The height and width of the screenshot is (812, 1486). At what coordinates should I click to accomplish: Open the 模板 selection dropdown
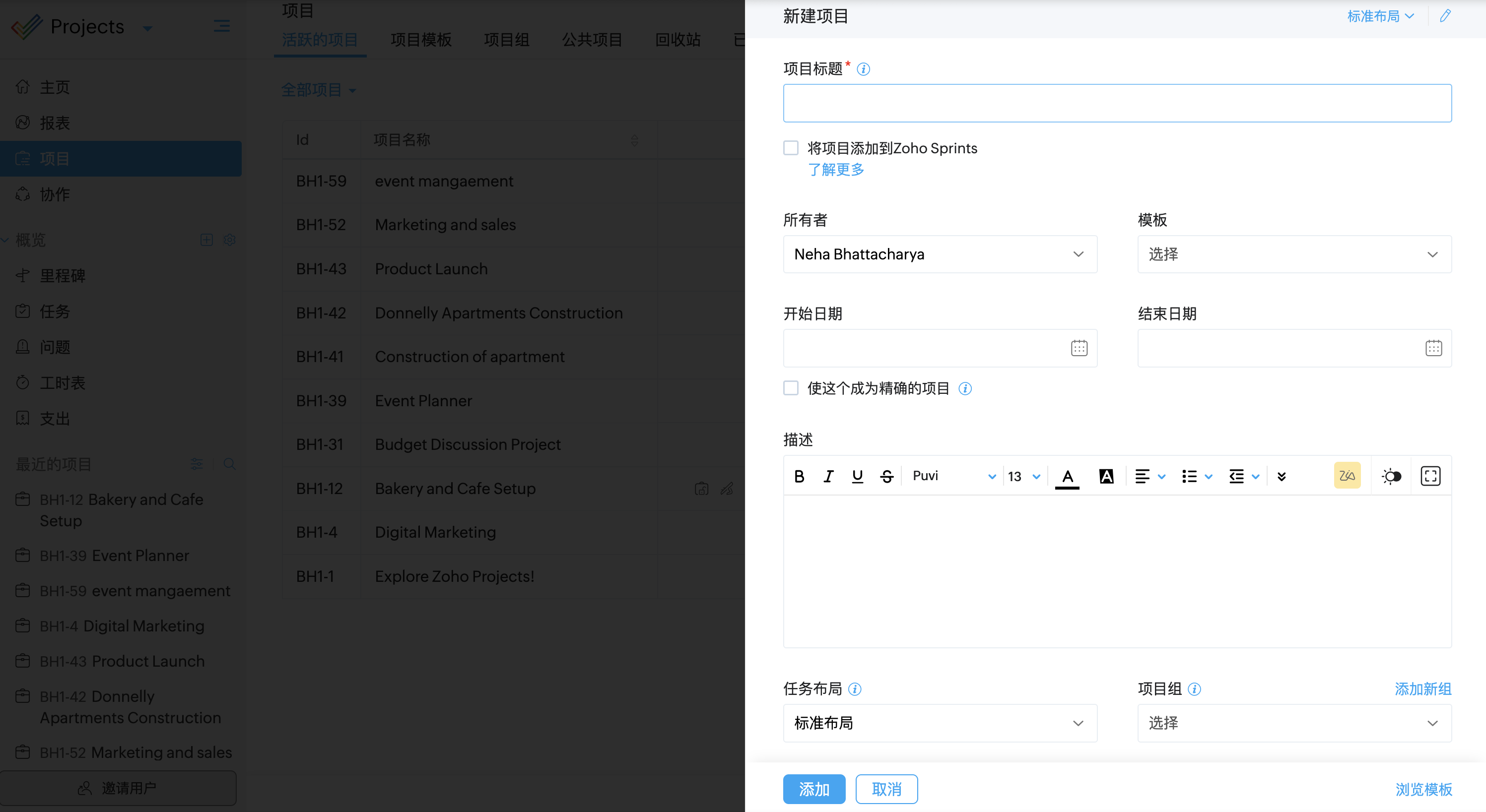[1294, 254]
